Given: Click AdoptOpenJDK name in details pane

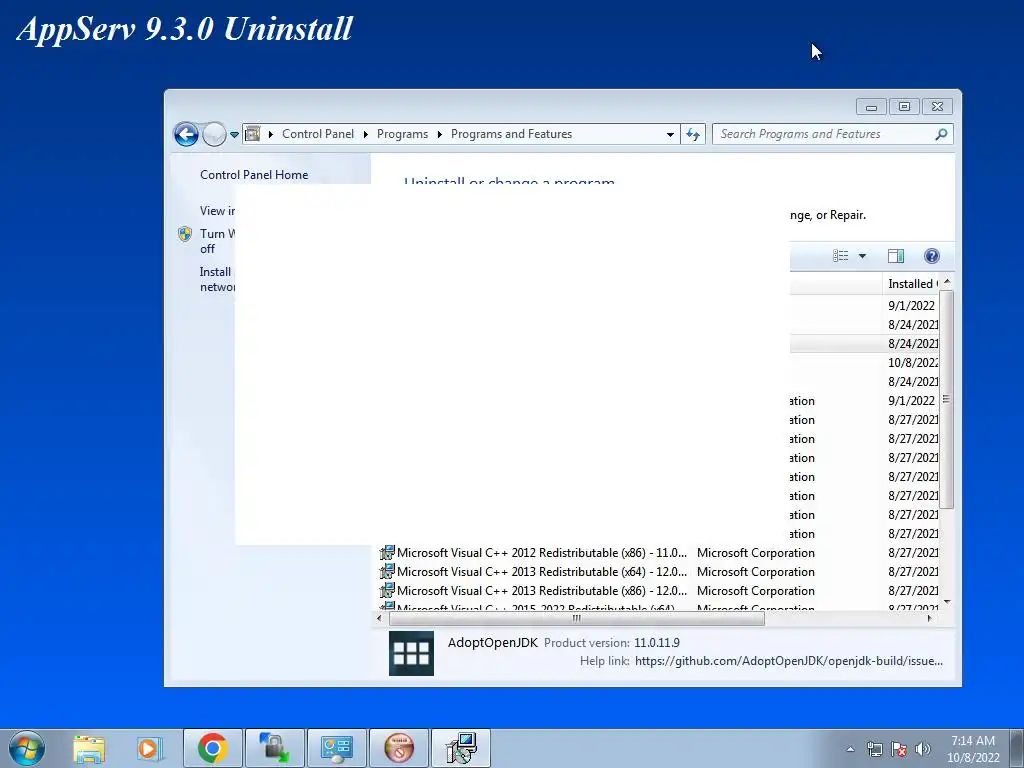Looking at the screenshot, I should pos(492,643).
